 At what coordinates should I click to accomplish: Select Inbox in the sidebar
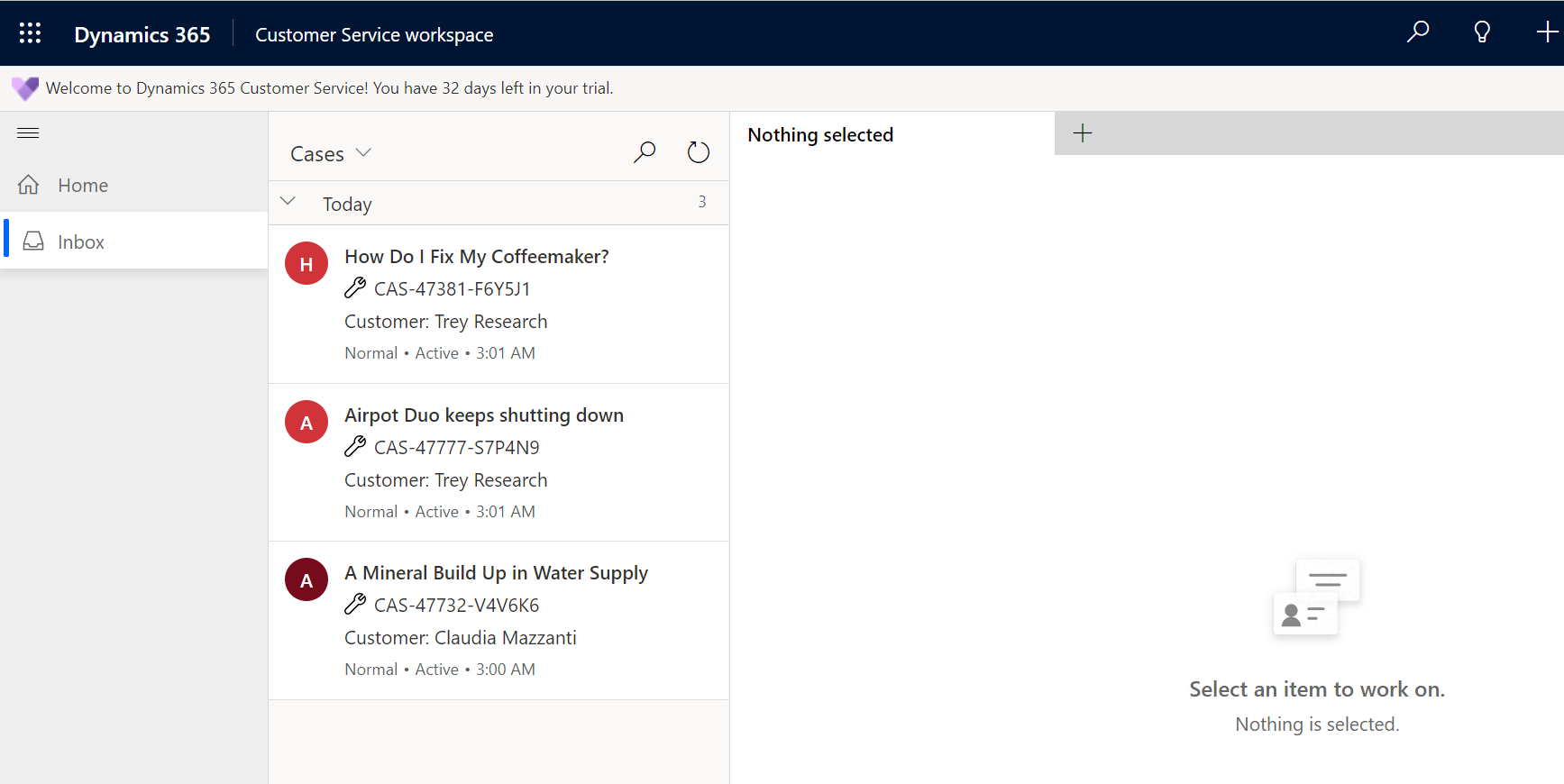pos(133,241)
